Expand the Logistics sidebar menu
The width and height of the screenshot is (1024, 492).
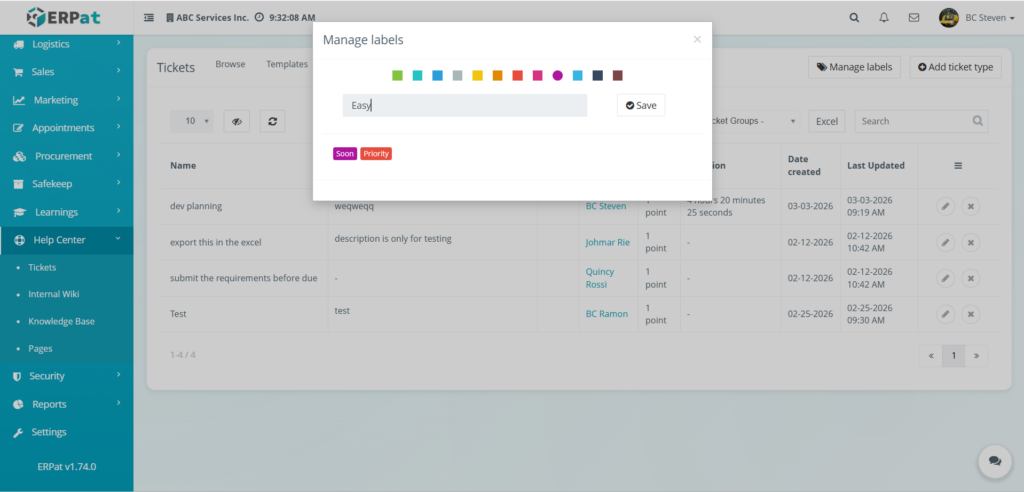click(x=67, y=44)
